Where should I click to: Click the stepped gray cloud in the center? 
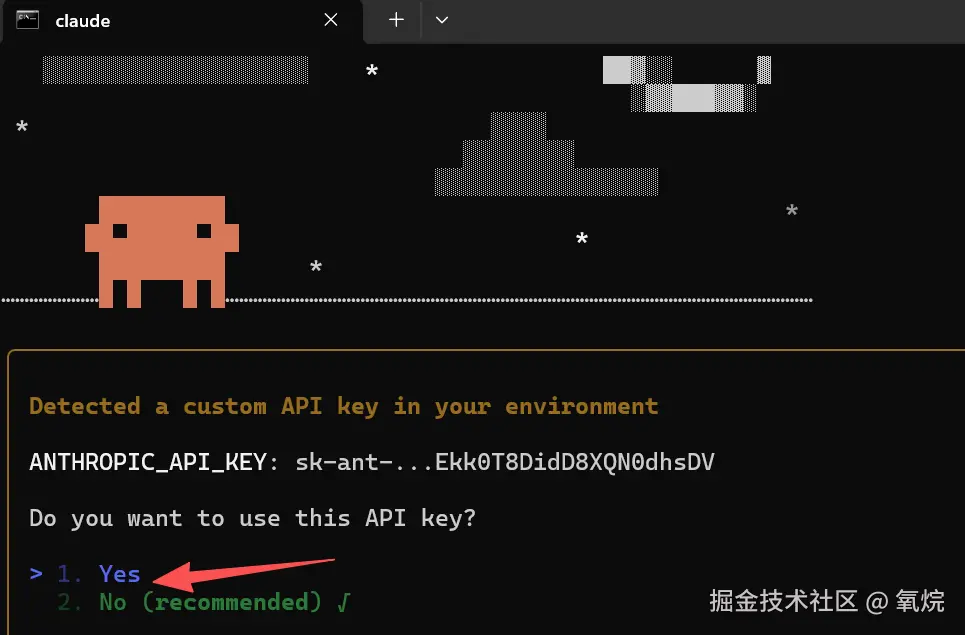tap(547, 154)
